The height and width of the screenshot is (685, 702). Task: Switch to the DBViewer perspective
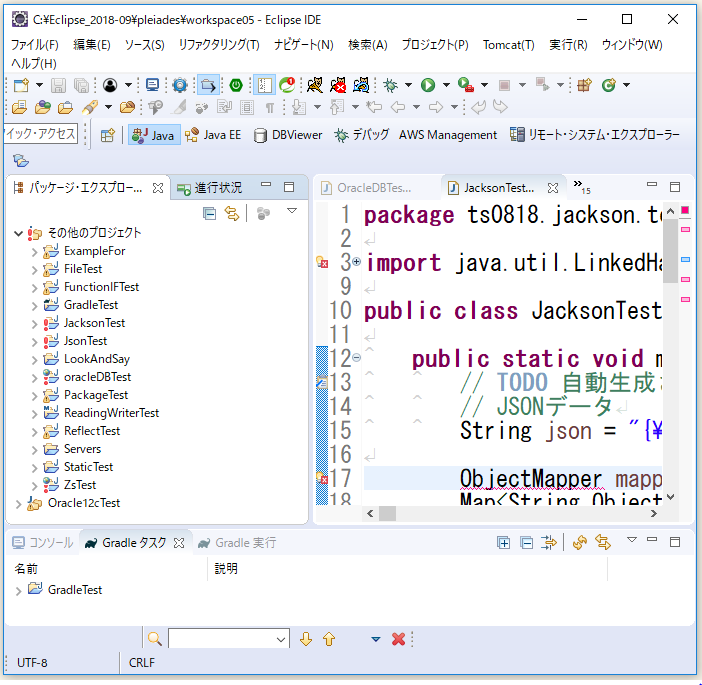[288, 135]
